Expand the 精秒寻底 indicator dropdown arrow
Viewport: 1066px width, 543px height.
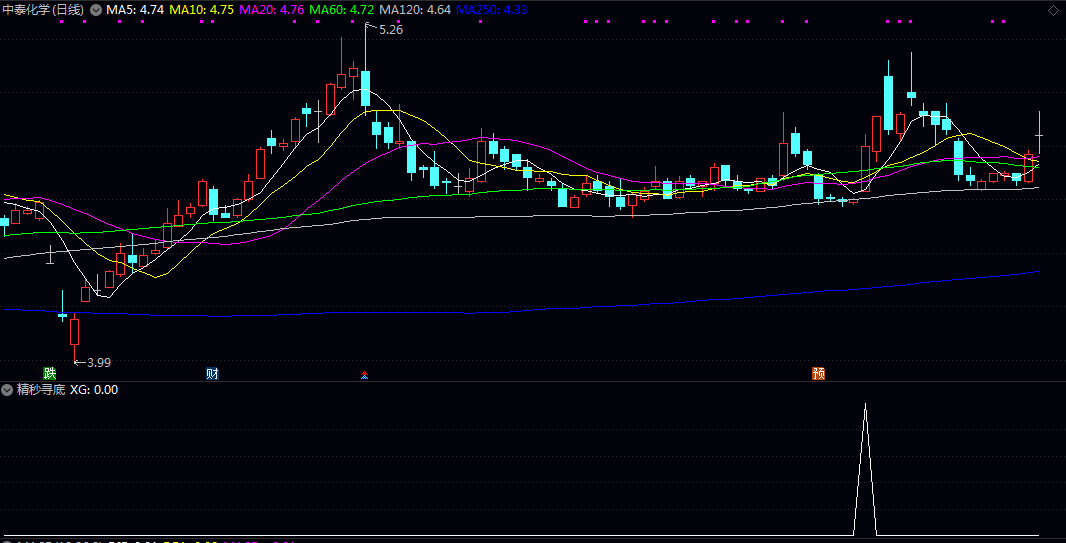click(x=7, y=389)
